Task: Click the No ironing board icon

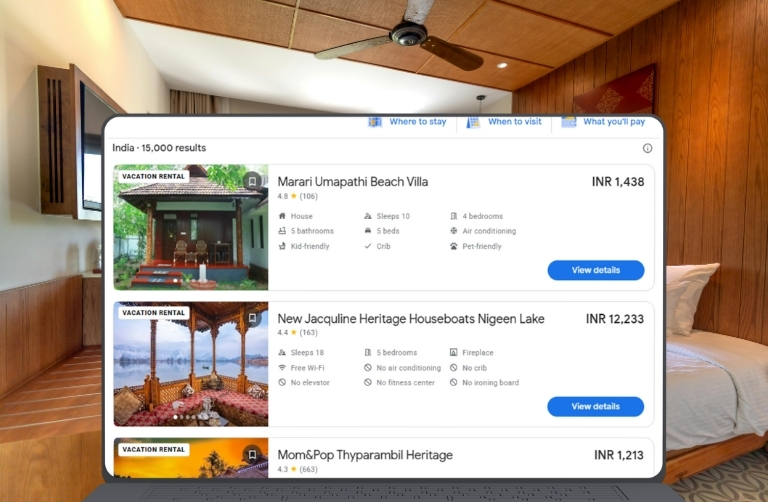Action: 454,382
